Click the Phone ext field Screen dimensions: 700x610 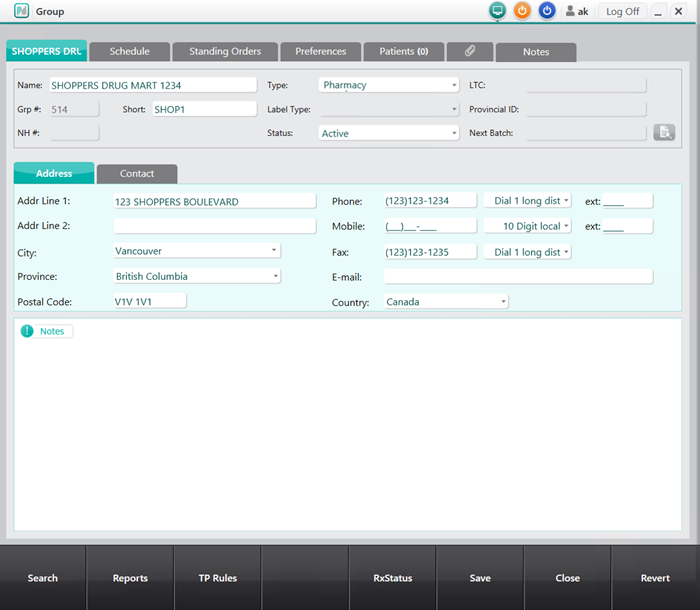coord(627,201)
